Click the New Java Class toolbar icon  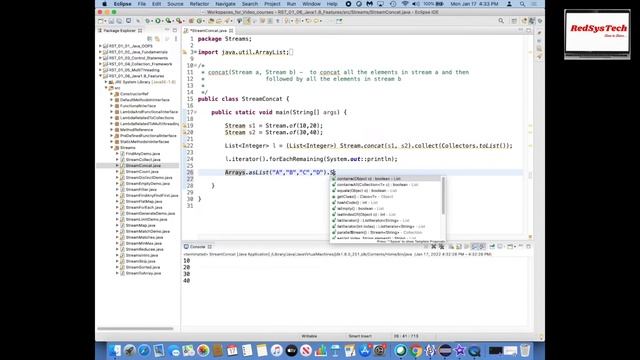(x=199, y=21)
